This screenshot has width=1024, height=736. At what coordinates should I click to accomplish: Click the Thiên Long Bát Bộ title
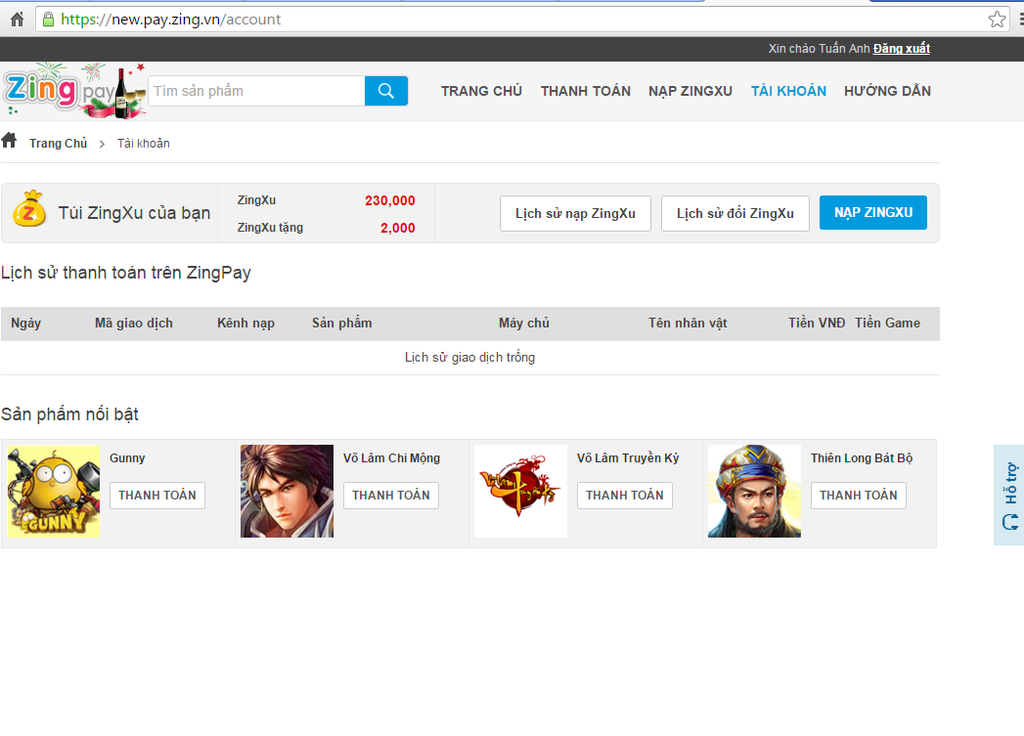coord(862,458)
